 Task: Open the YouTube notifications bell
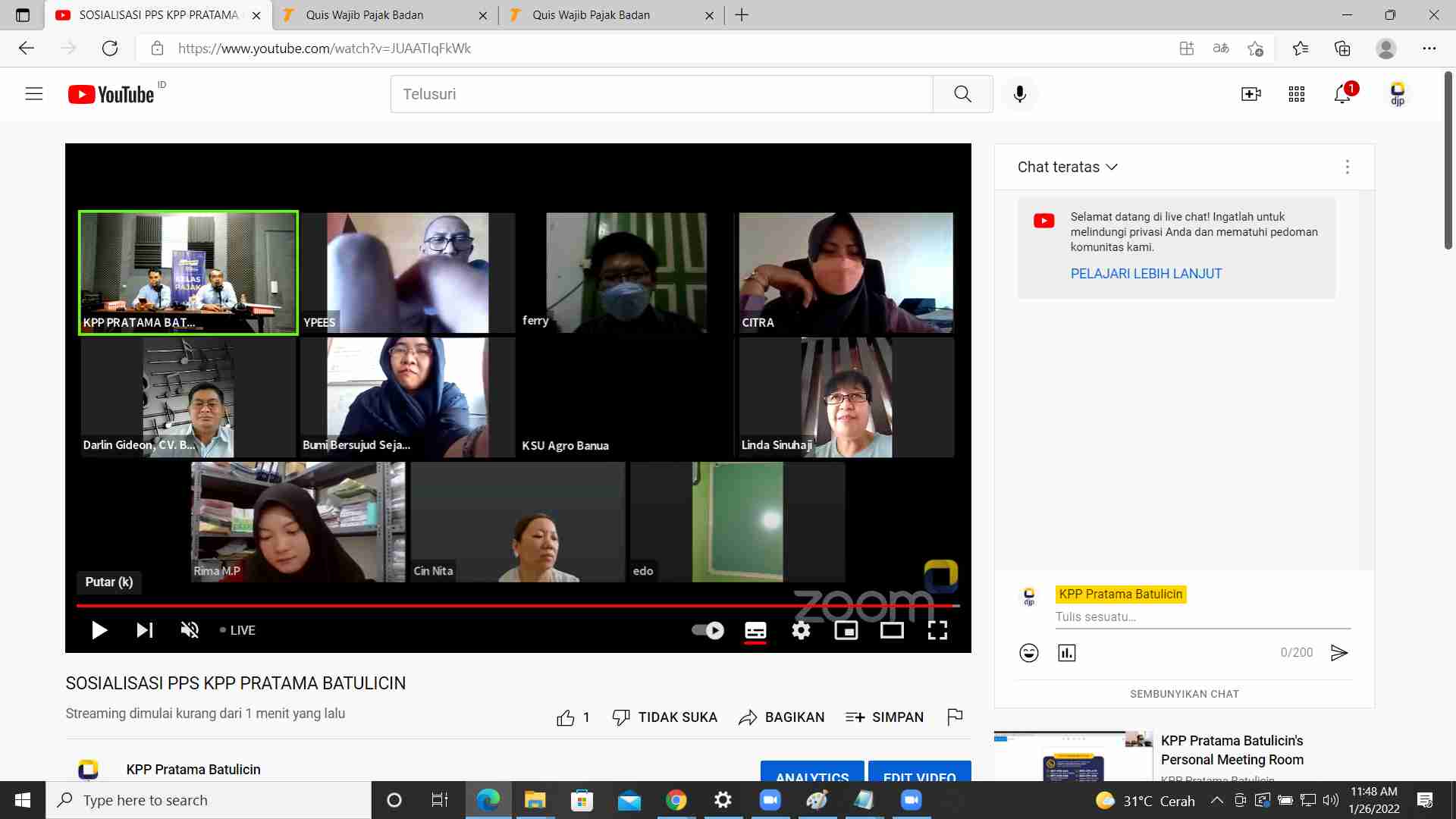coord(1342,94)
